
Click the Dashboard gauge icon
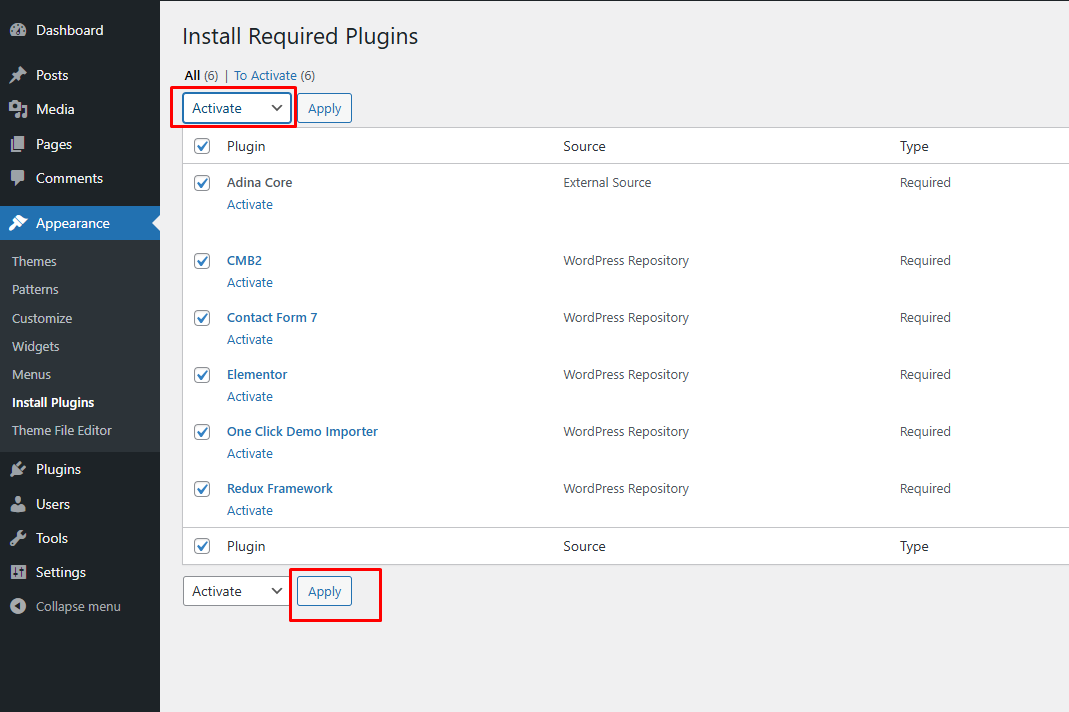tap(18, 30)
